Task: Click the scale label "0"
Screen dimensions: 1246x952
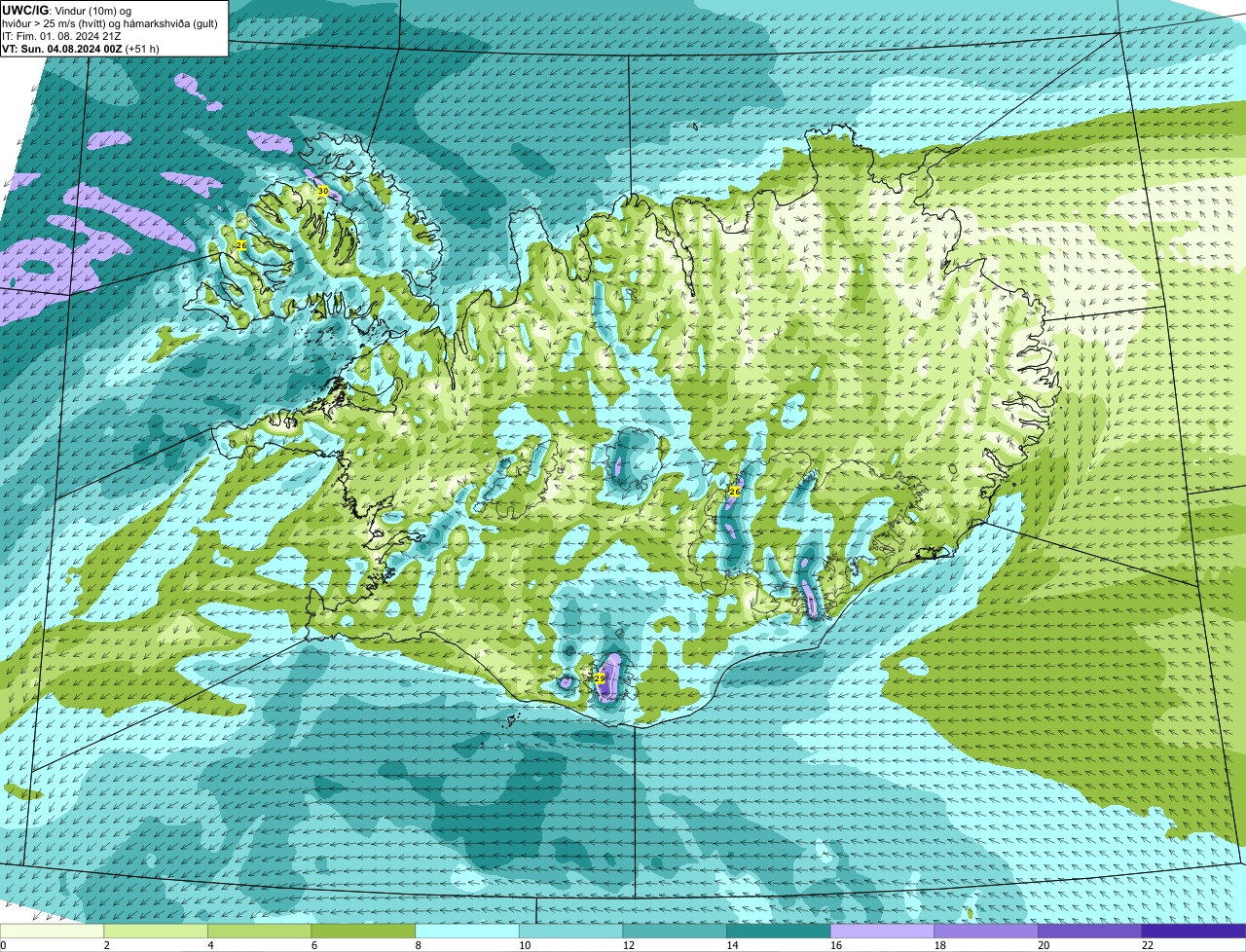Action: pos(4,945)
